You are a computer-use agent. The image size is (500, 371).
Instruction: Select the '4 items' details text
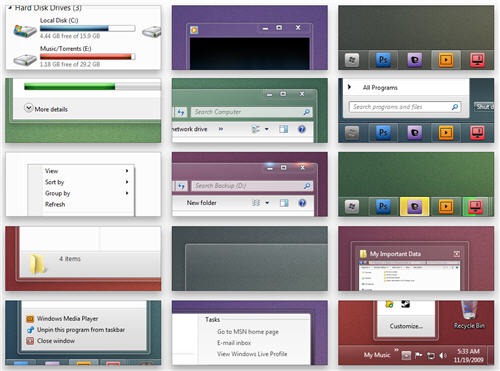tap(70, 259)
